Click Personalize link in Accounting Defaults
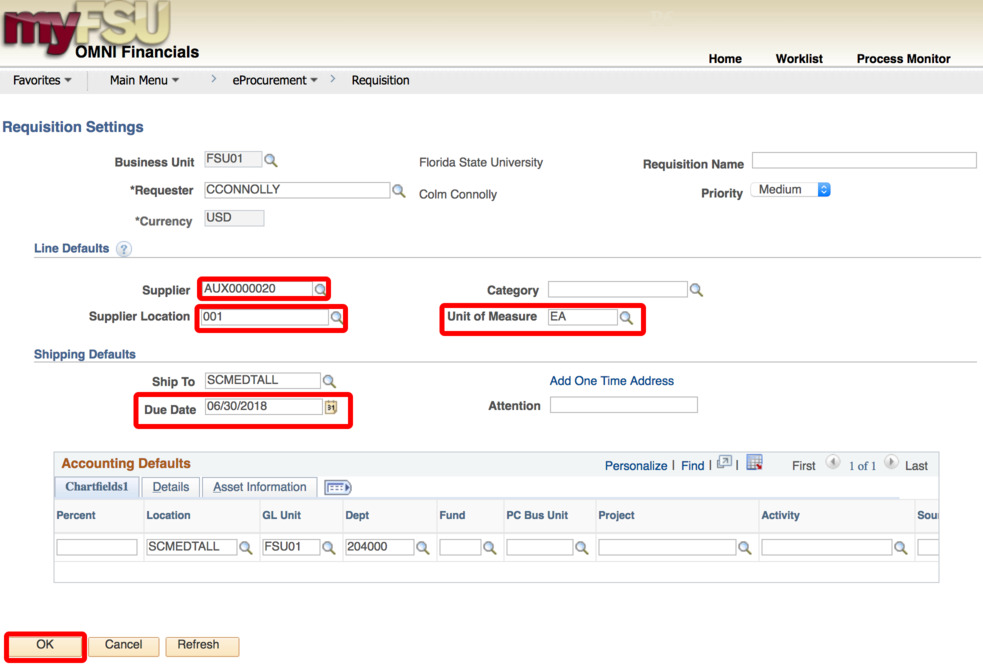 [x=636, y=466]
